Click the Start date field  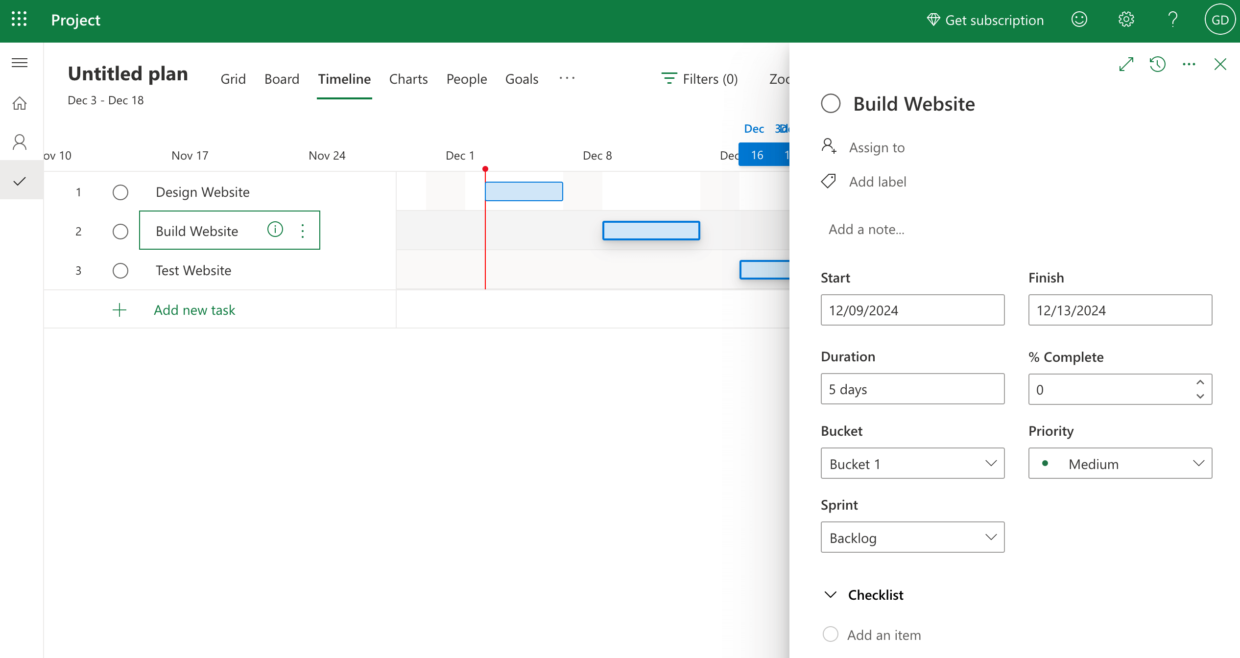912,310
